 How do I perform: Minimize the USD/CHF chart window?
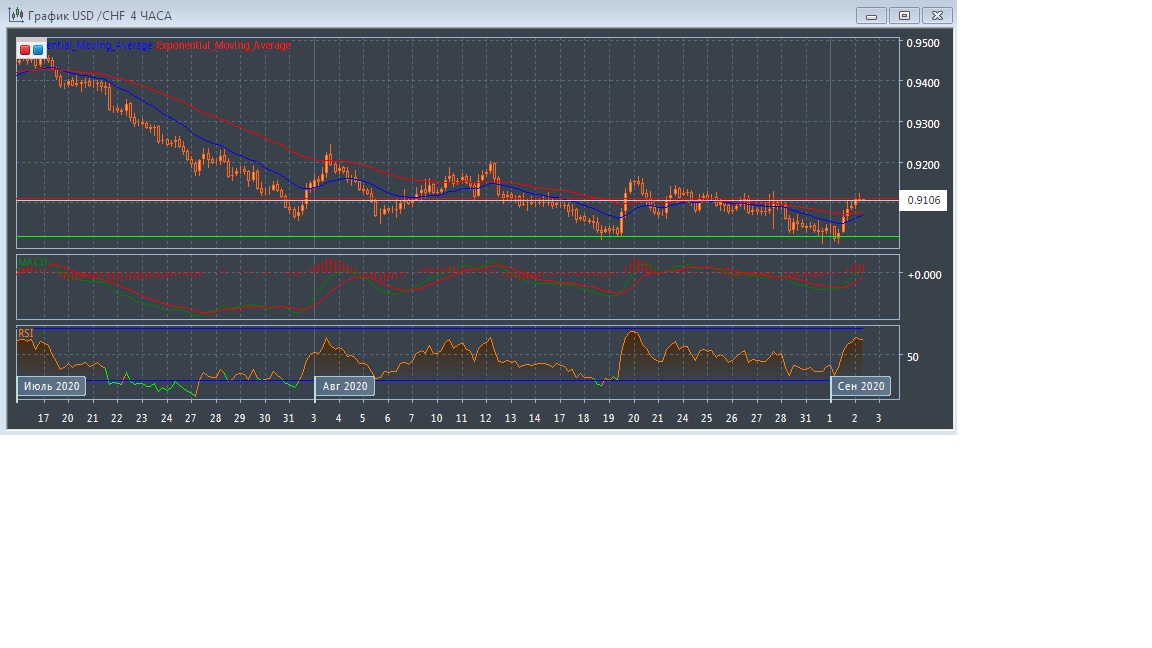[x=872, y=16]
